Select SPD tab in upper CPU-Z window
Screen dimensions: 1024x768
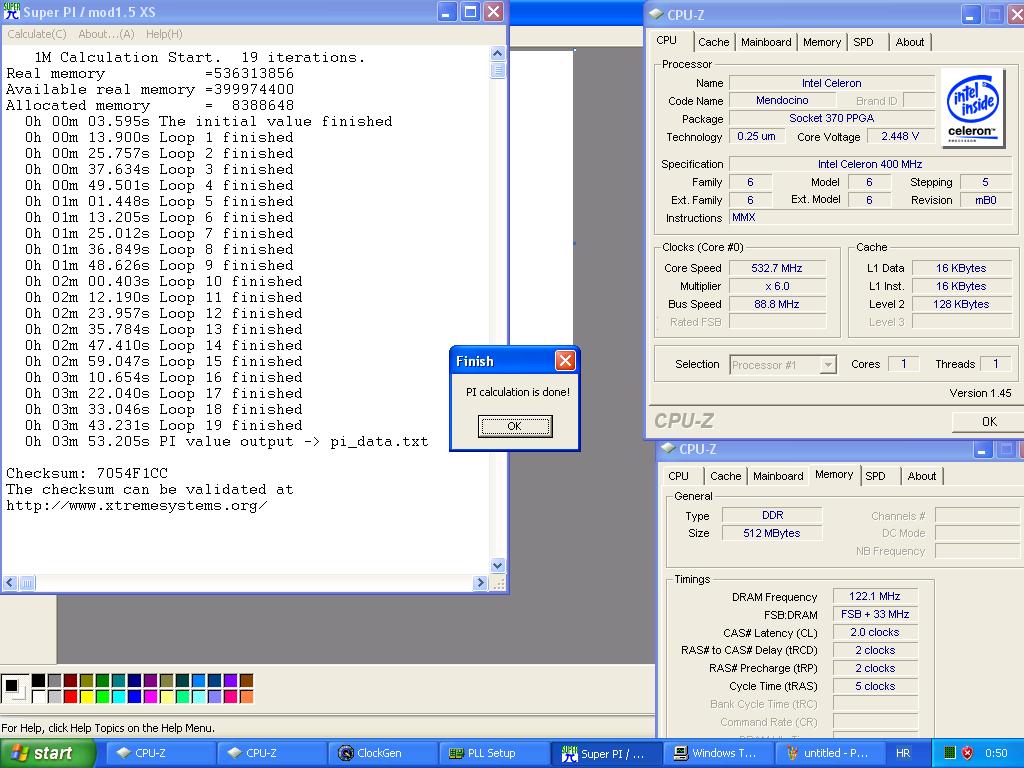863,42
